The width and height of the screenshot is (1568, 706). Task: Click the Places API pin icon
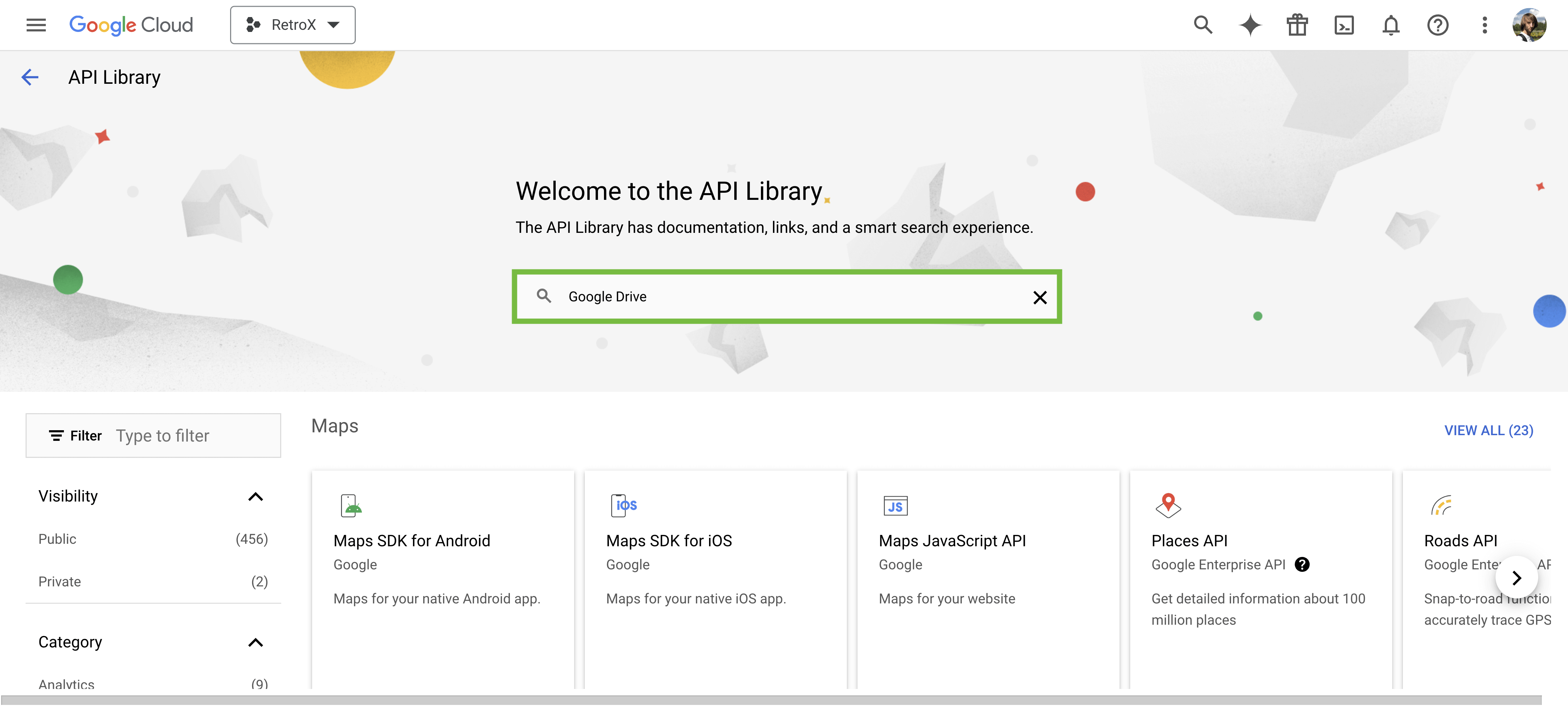pyautogui.click(x=1167, y=505)
